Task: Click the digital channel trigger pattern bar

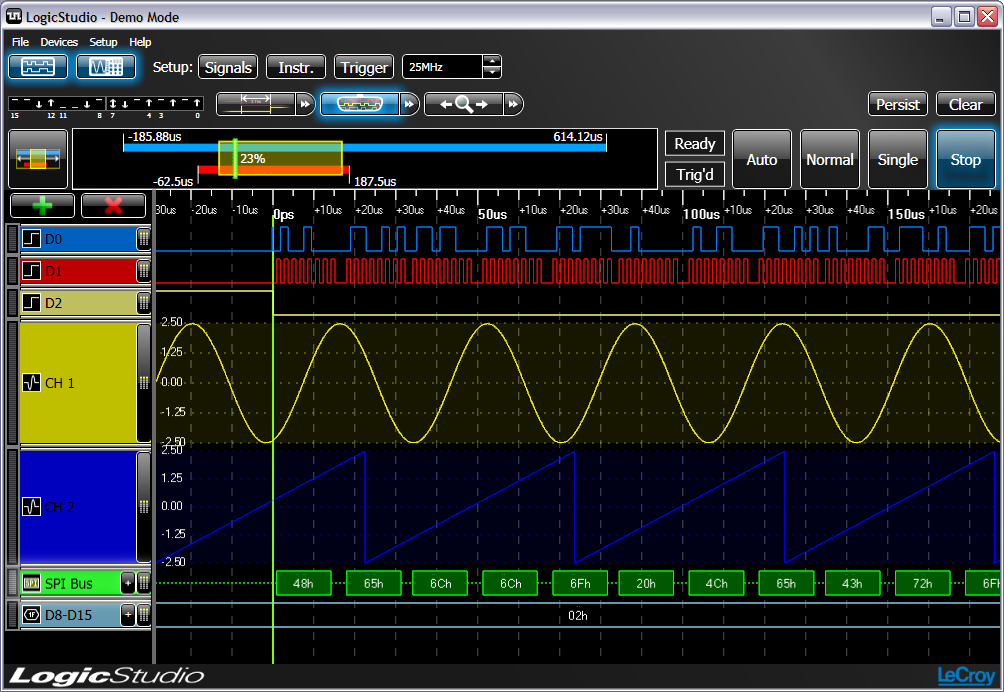Action: point(106,104)
